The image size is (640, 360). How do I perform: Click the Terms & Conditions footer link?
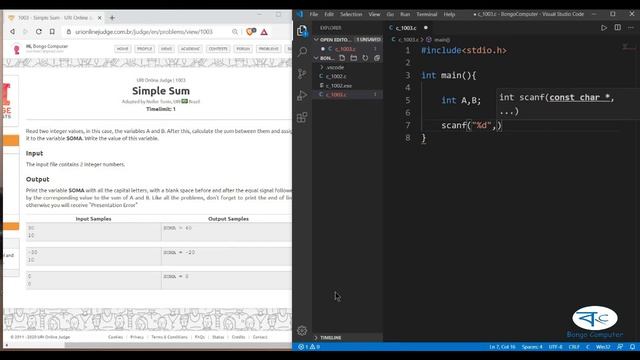[x=169, y=337]
